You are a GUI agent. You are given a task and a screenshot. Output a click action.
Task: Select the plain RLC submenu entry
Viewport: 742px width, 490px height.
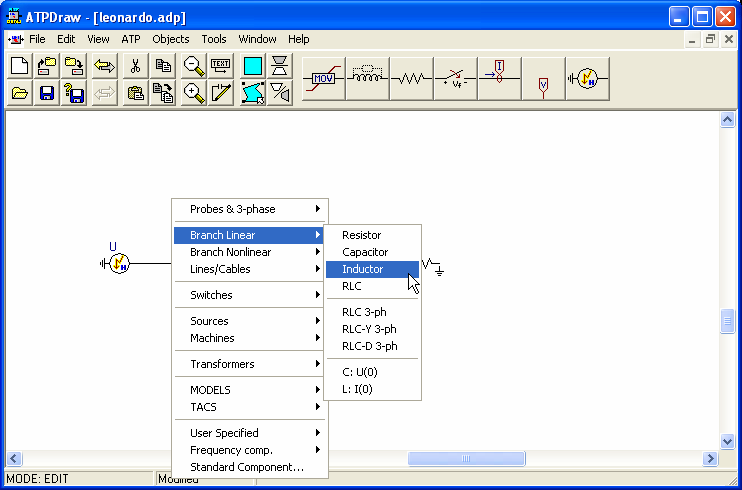coord(372,286)
